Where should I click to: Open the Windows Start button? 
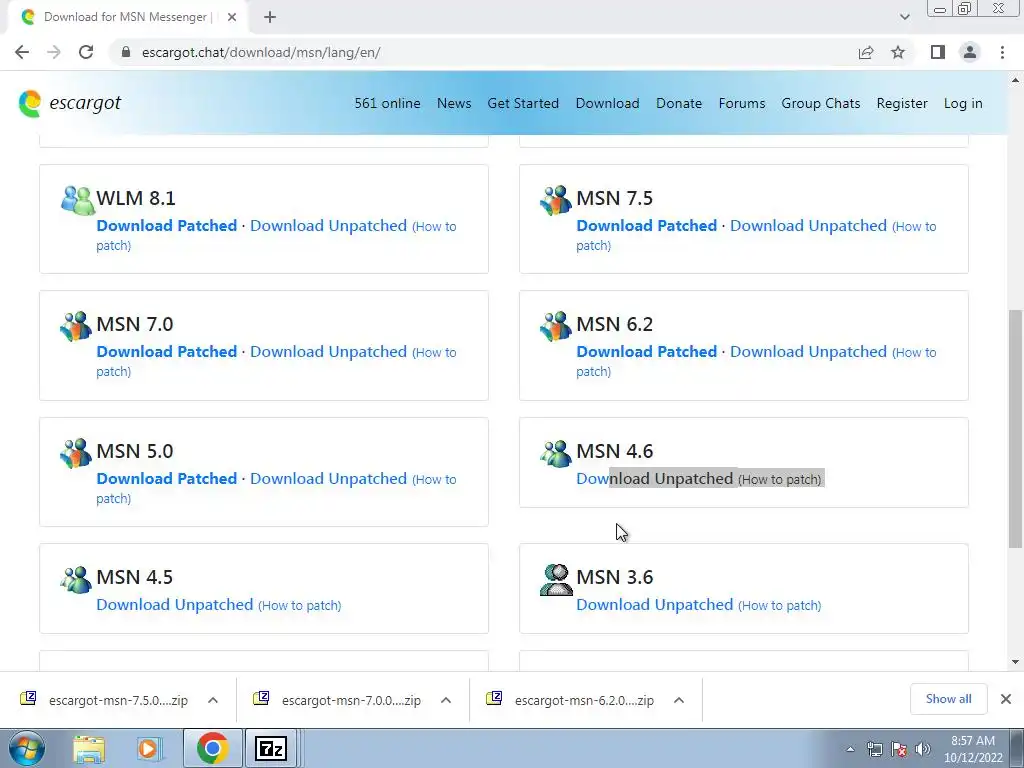27,748
